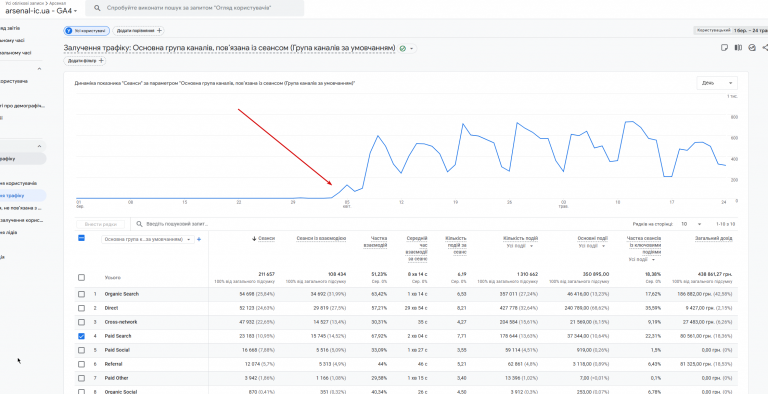Screen dimensions: 768x394
Task: Click the "Cross-network" channel name
Action: (120, 322)
